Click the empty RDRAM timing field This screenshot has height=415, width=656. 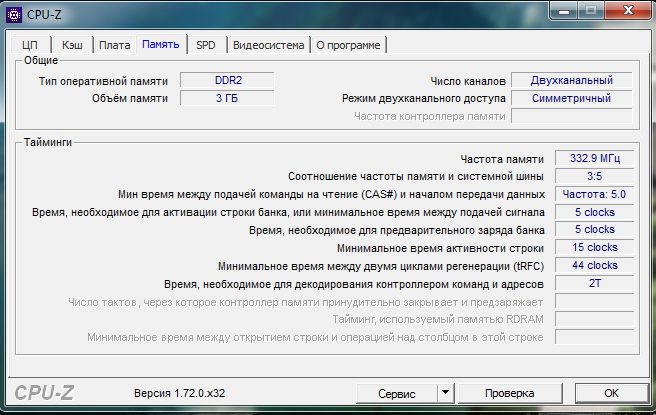594,319
